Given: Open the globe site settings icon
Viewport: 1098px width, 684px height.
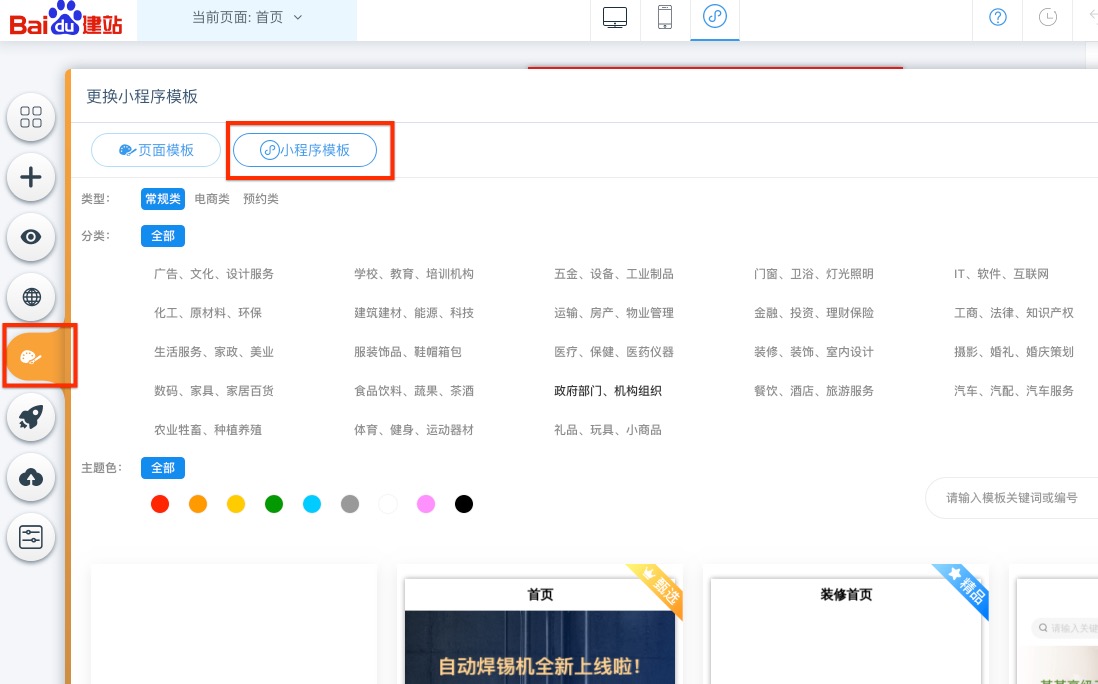Looking at the screenshot, I should [x=31, y=297].
